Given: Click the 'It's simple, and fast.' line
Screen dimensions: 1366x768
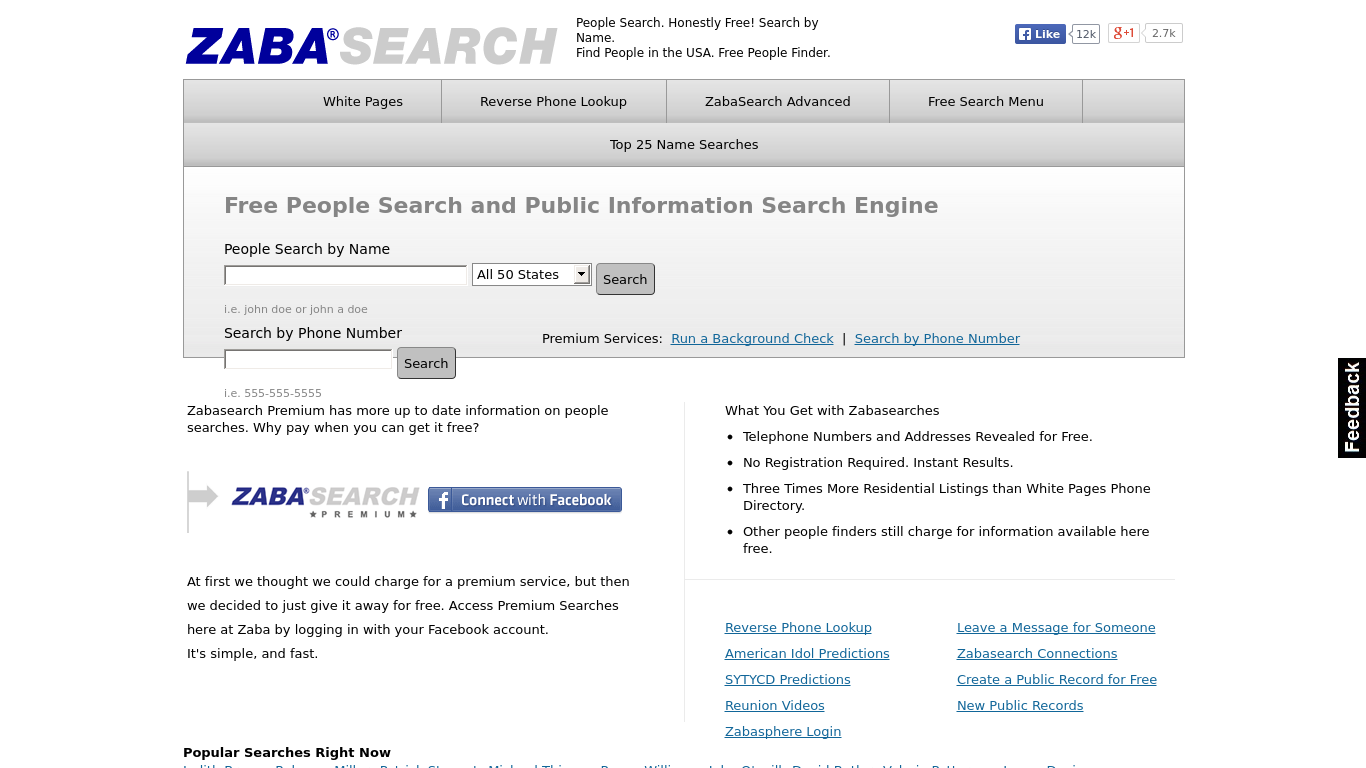Looking at the screenshot, I should [x=252, y=653].
